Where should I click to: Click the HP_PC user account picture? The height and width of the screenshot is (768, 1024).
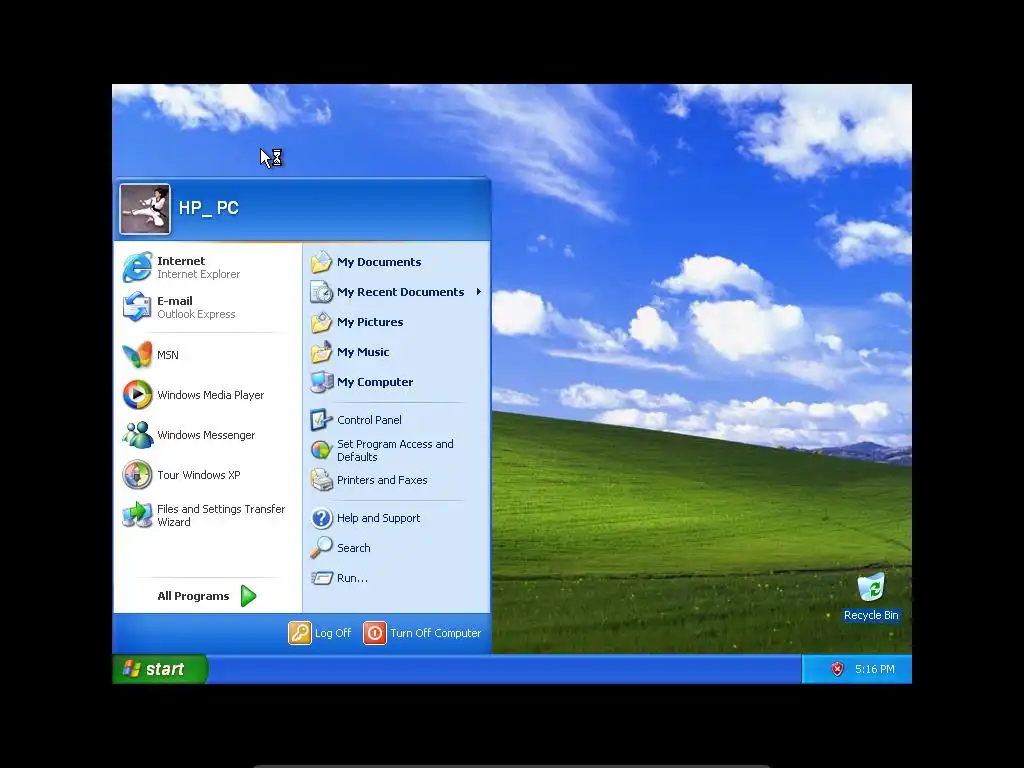point(145,209)
